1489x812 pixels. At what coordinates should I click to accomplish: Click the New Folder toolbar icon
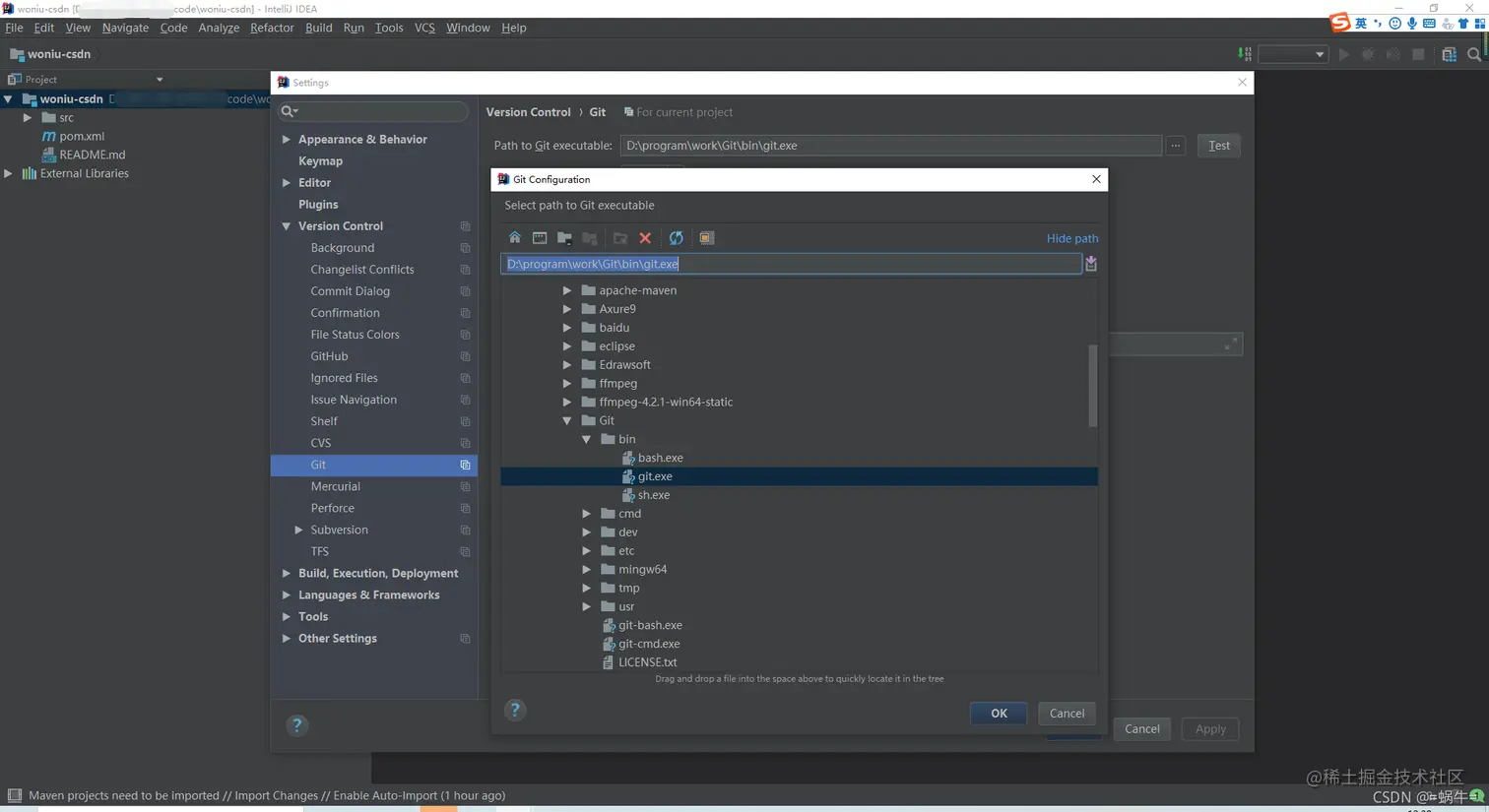(x=619, y=238)
